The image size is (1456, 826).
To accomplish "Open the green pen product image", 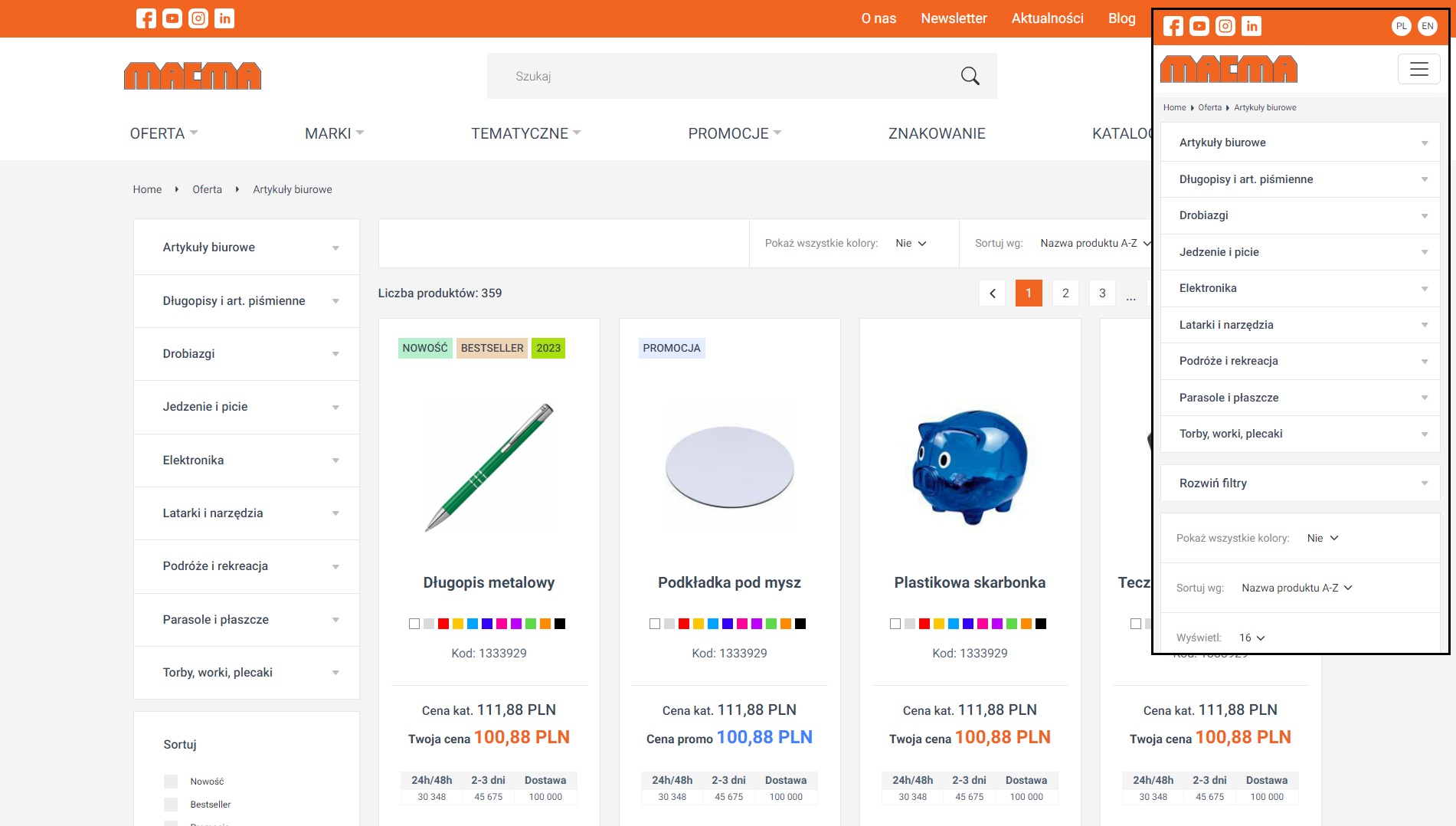I will point(489,467).
